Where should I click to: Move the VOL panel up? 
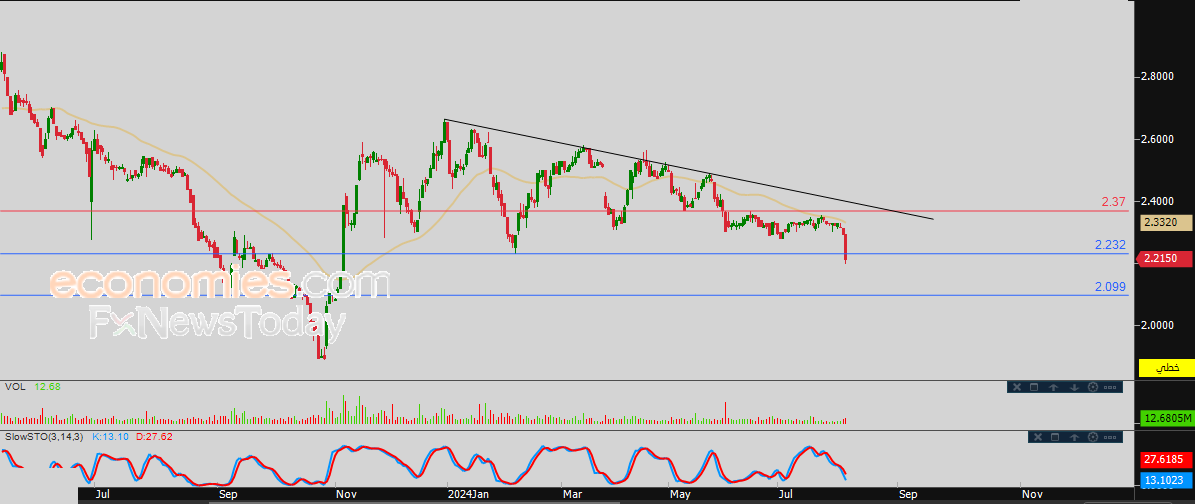click(x=1053, y=387)
